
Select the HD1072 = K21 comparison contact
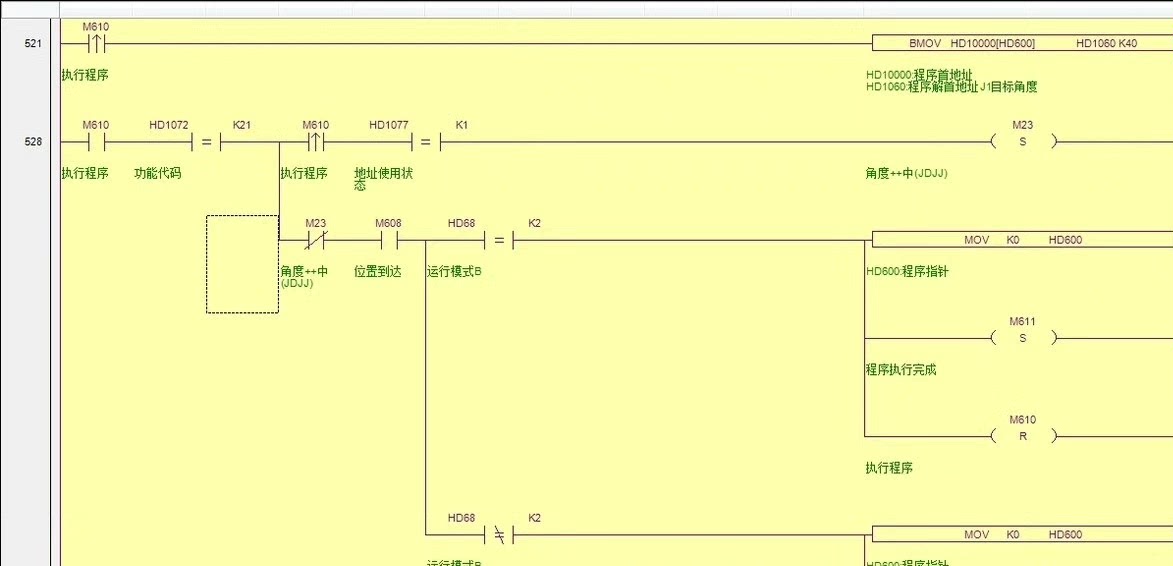pyautogui.click(x=206, y=142)
